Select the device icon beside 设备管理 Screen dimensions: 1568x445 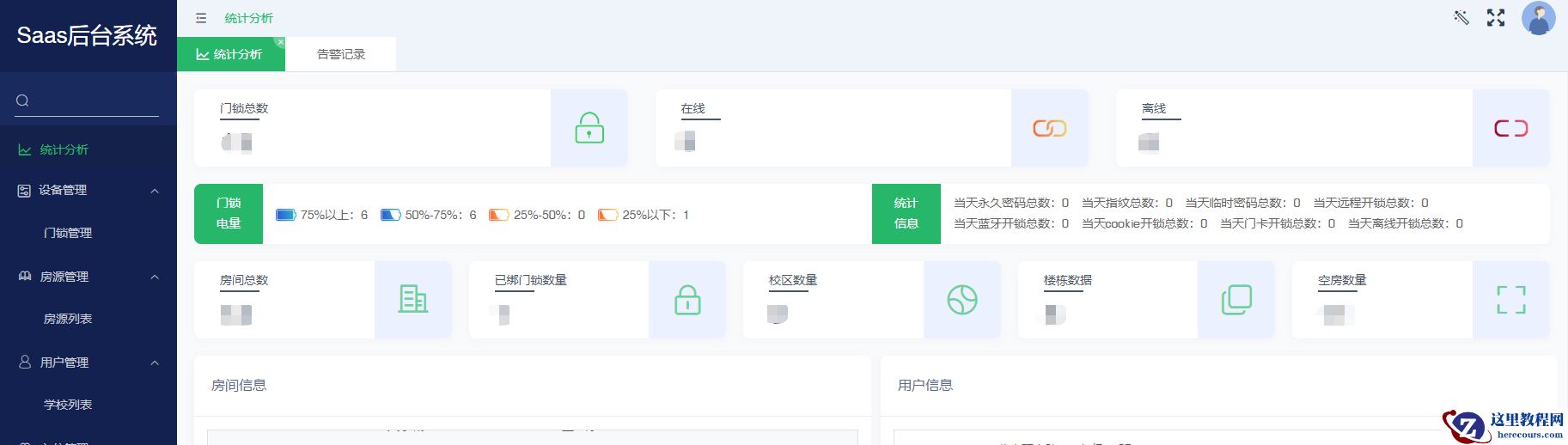24,191
